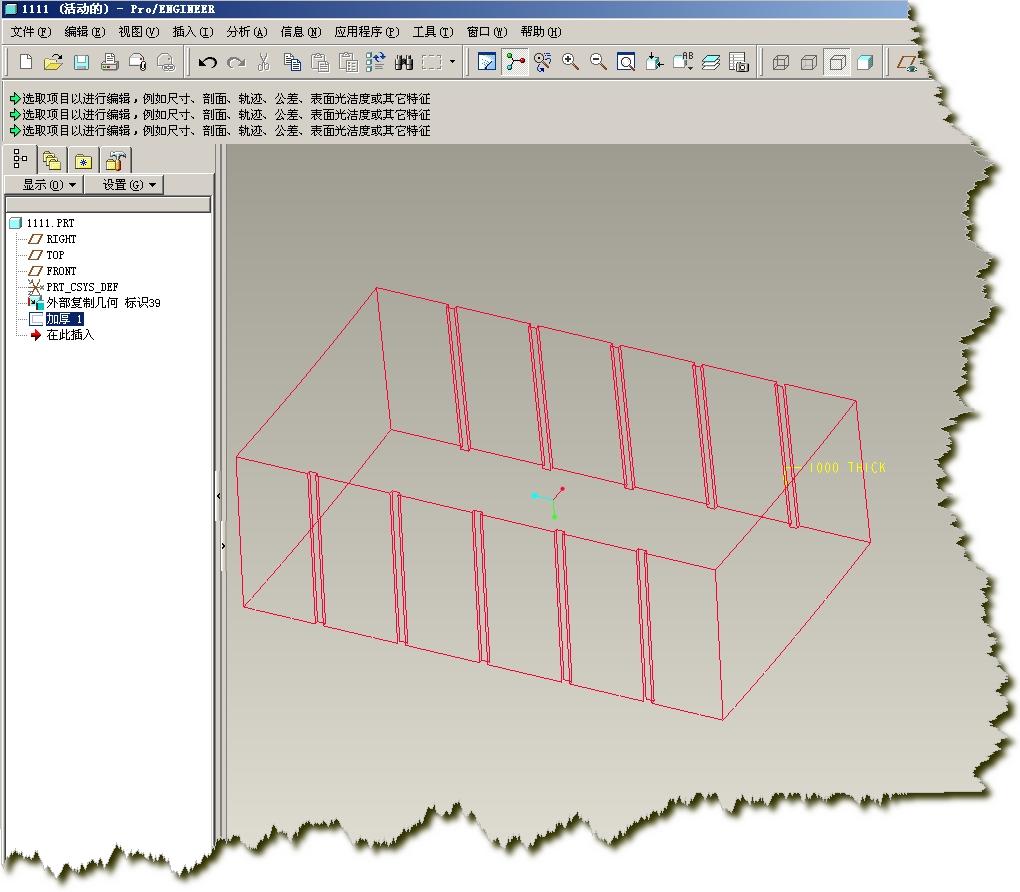Click the Regenerate model icon
The image size is (1020, 892).
(375, 62)
